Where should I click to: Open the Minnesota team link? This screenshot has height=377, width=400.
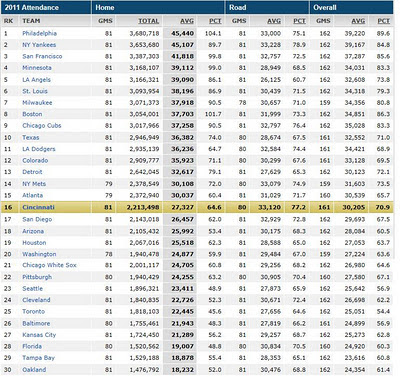[x=37, y=68]
